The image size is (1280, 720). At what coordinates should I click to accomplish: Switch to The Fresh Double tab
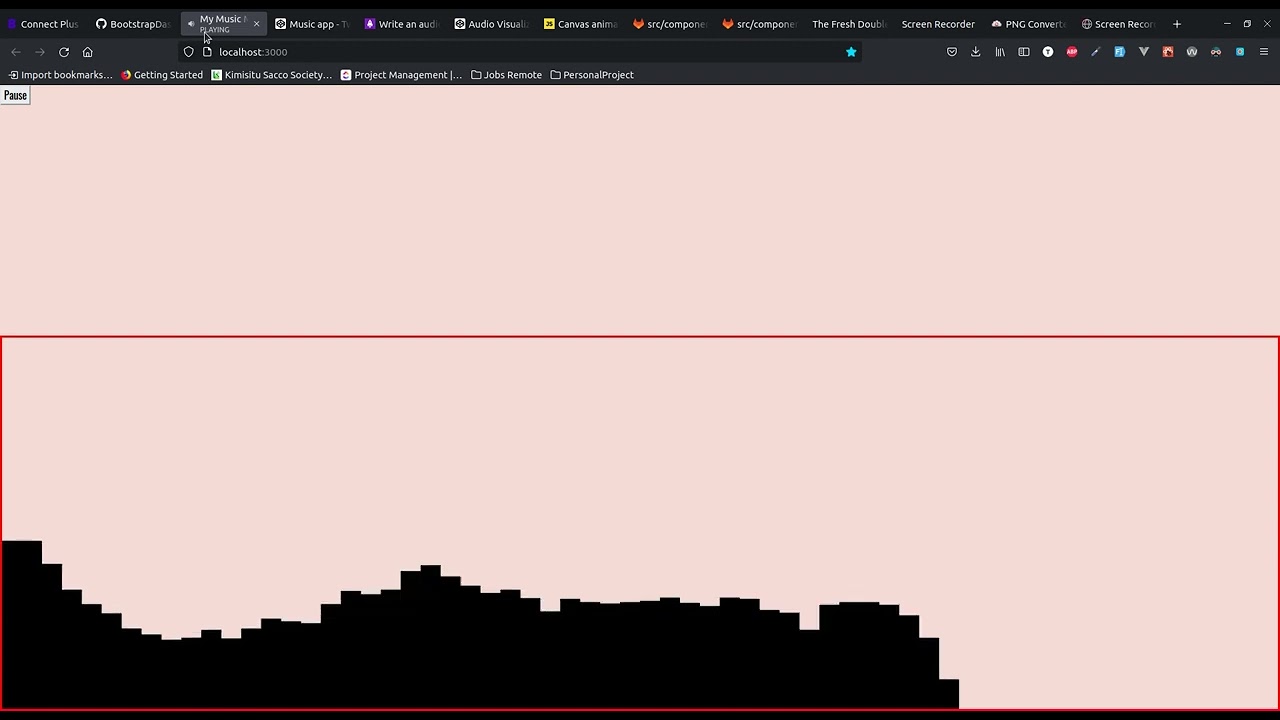848,24
